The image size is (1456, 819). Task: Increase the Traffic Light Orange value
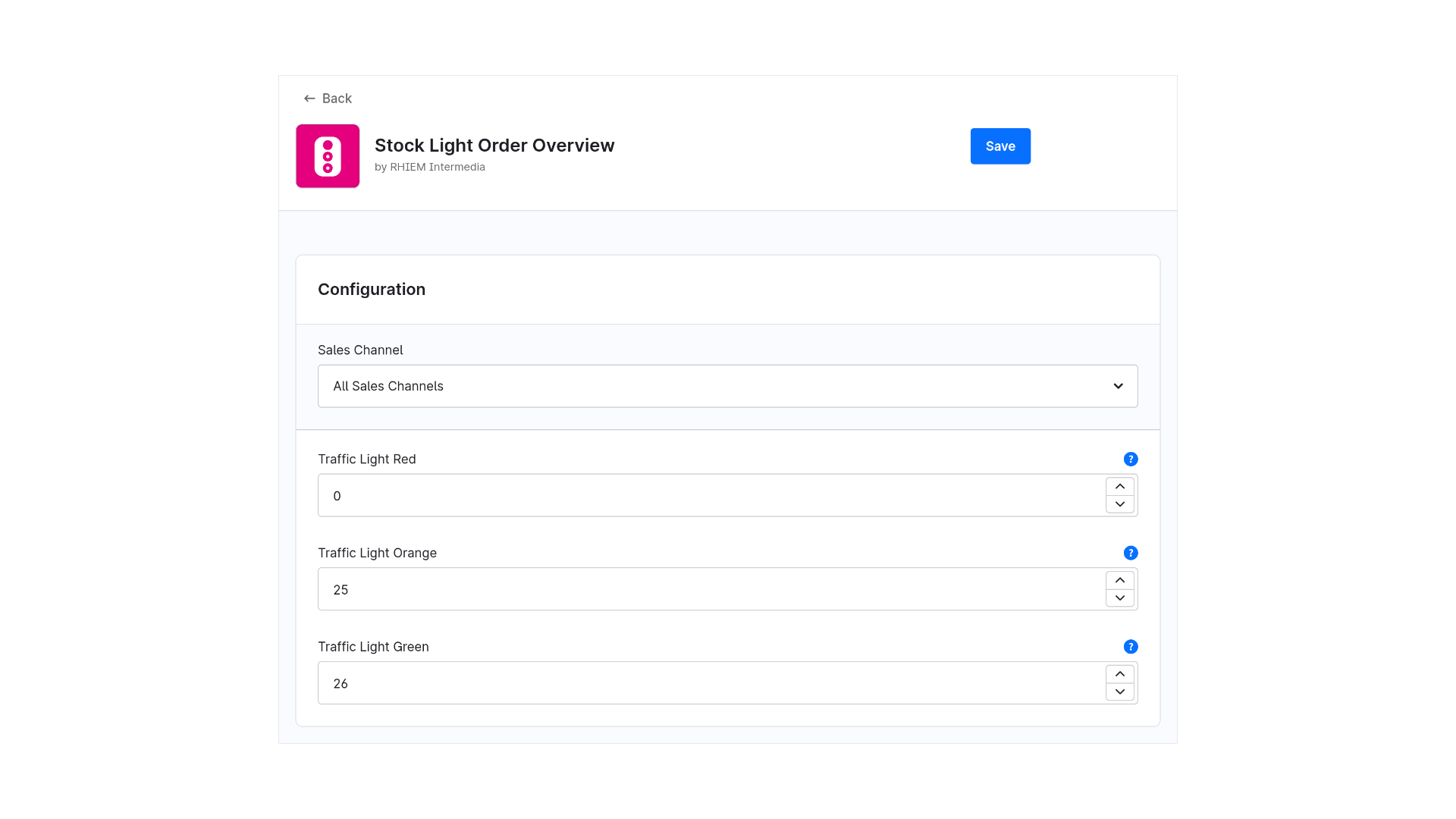click(x=1120, y=580)
